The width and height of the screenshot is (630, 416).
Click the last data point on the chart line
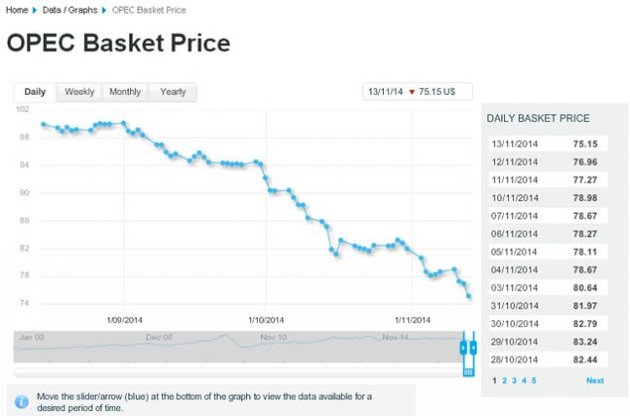click(x=469, y=296)
